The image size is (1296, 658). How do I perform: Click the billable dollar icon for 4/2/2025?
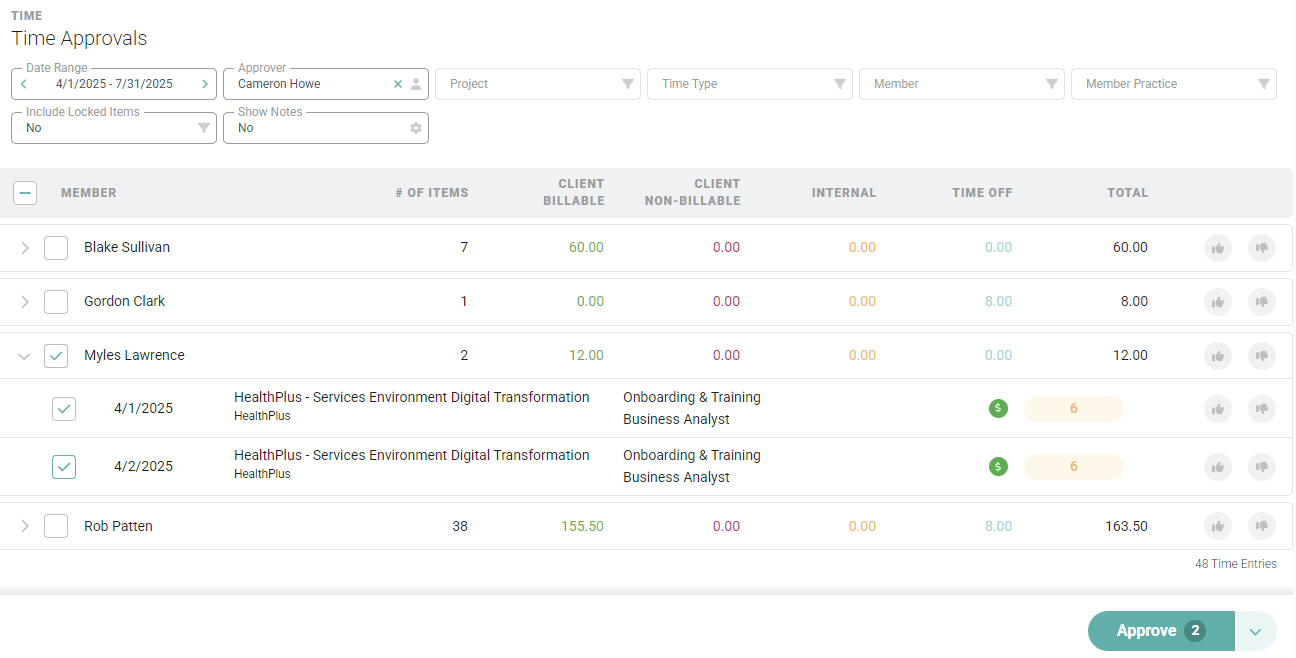pyautogui.click(x=998, y=466)
